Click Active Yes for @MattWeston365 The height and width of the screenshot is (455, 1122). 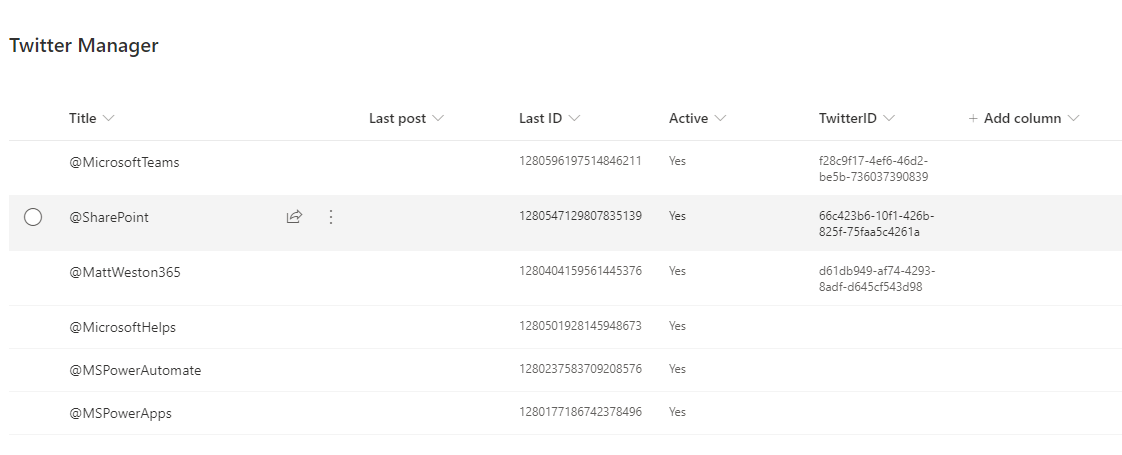click(x=677, y=271)
